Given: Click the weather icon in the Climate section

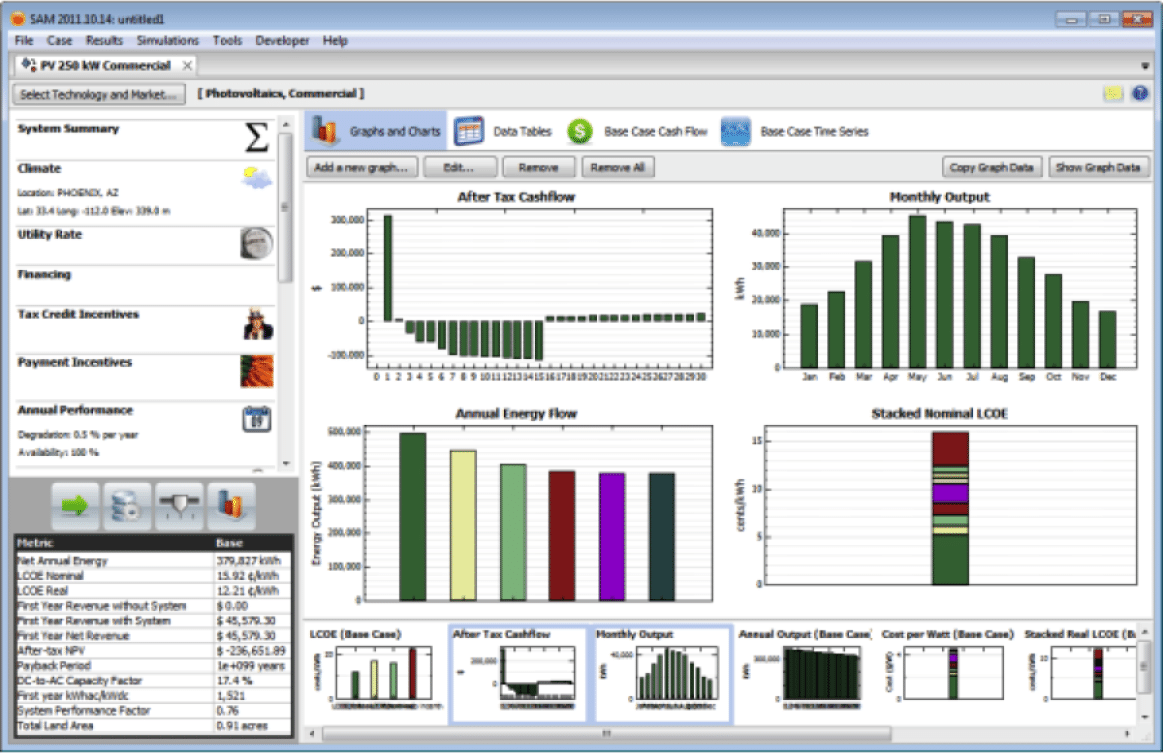Looking at the screenshot, I should click(x=255, y=180).
